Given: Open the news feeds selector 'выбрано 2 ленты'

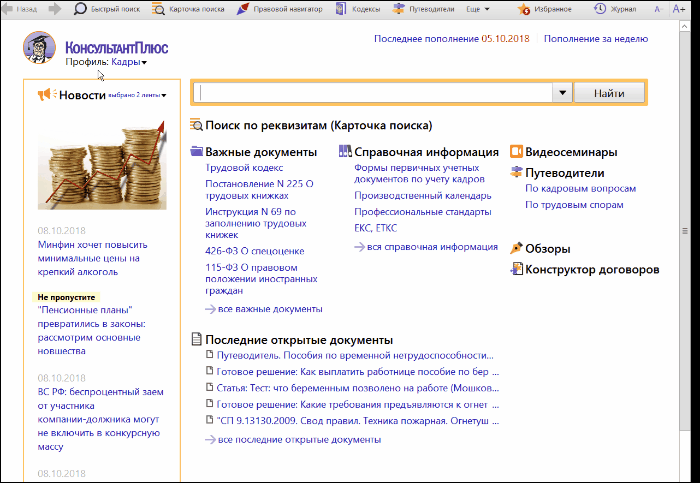Looking at the screenshot, I should (x=137, y=95).
